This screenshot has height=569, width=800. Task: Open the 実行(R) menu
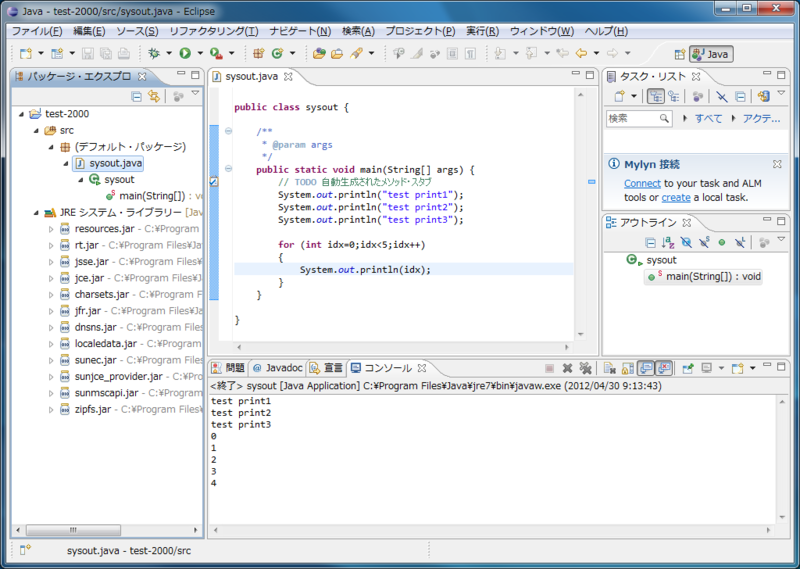click(482, 31)
